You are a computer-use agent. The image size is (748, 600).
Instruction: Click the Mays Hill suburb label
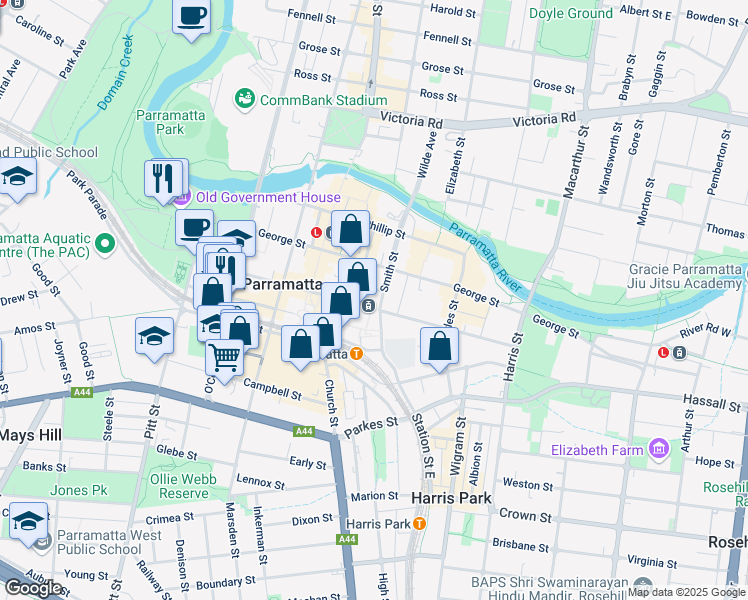[x=31, y=435]
